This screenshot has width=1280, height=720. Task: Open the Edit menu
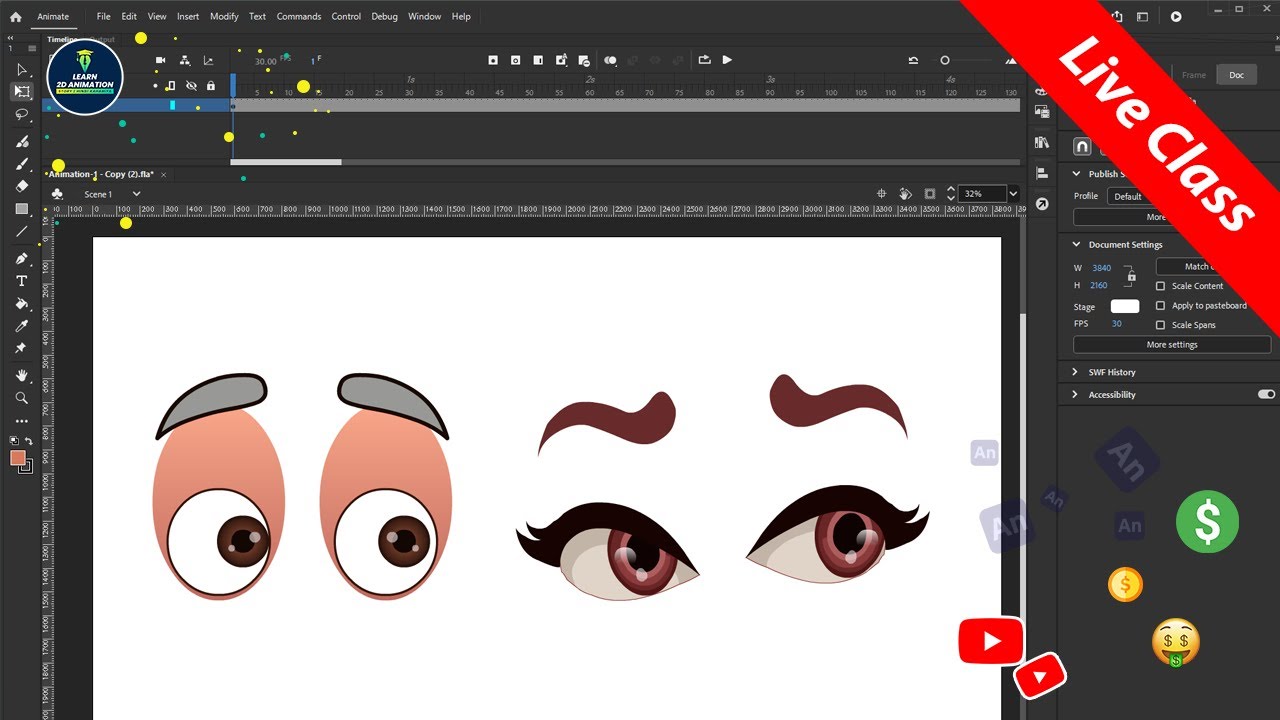[x=129, y=16]
